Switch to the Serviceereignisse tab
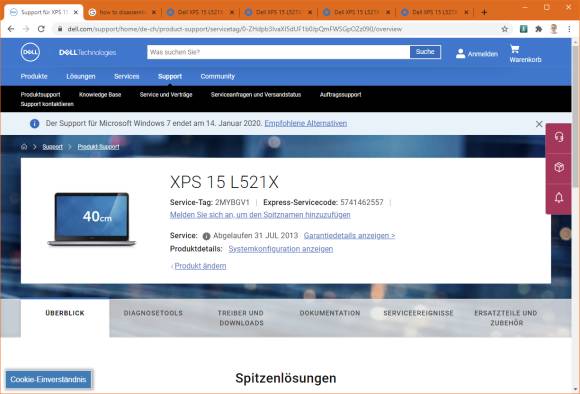580x394 pixels. point(418,313)
